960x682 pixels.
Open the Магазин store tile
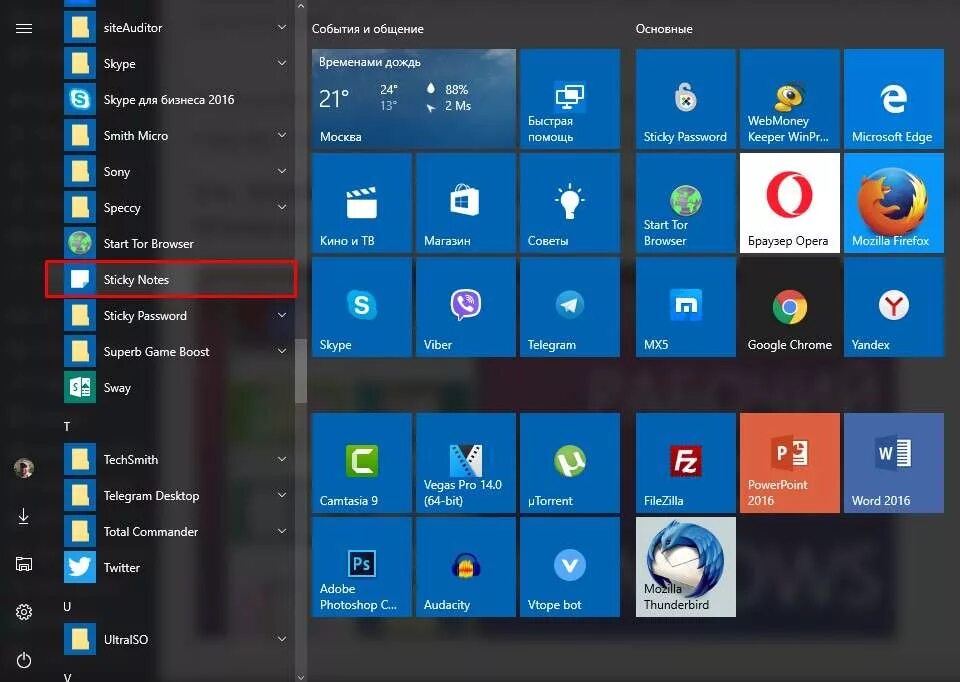[x=466, y=203]
